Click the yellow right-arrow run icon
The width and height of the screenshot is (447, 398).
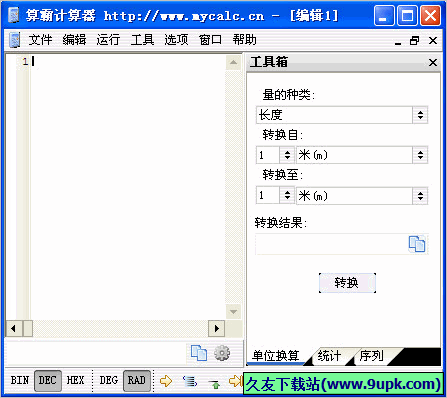166,381
